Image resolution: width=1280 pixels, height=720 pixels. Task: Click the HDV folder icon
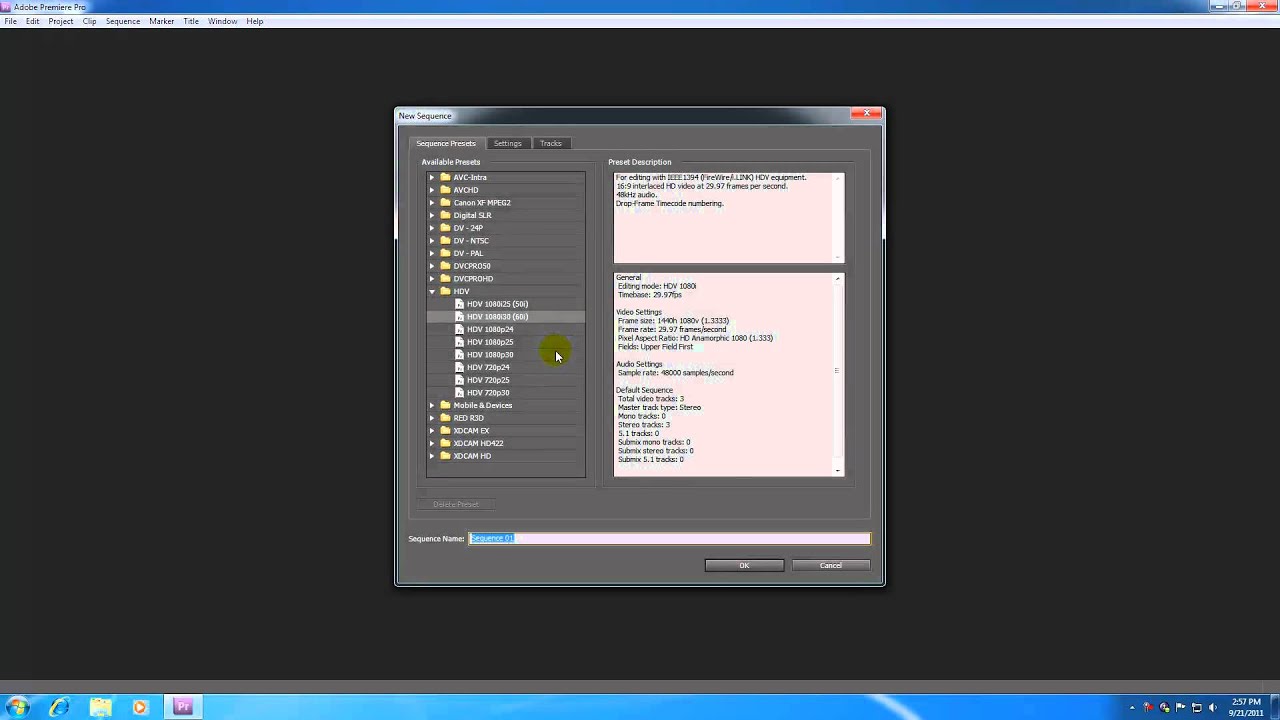(445, 291)
